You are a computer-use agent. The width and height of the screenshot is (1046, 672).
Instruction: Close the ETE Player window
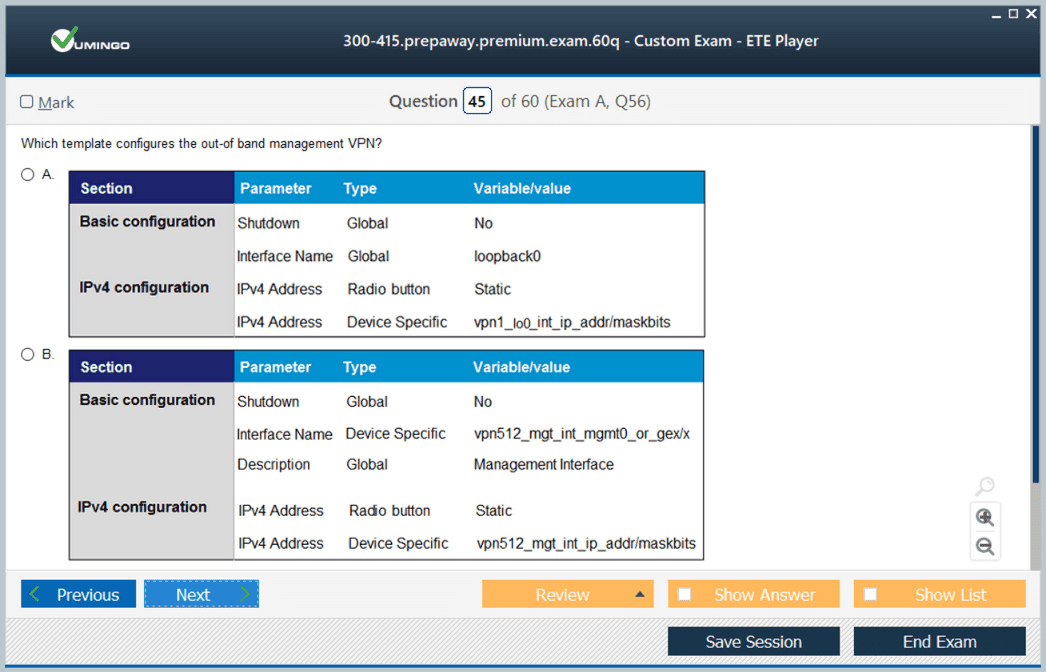pyautogui.click(x=1031, y=14)
